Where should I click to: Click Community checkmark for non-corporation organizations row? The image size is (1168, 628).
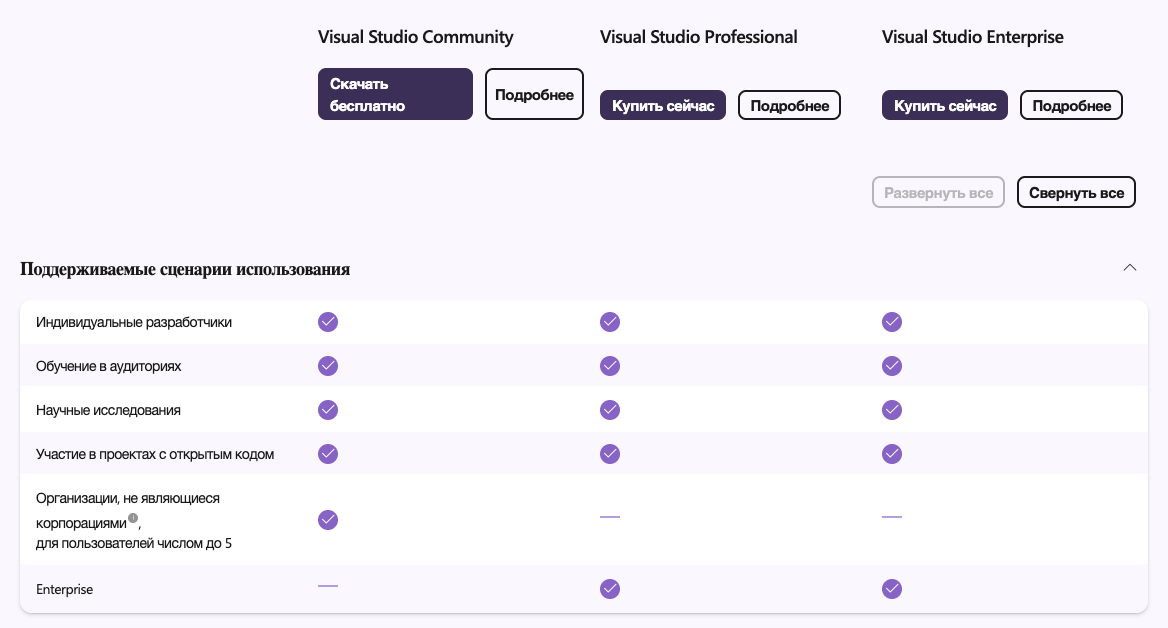(x=328, y=520)
